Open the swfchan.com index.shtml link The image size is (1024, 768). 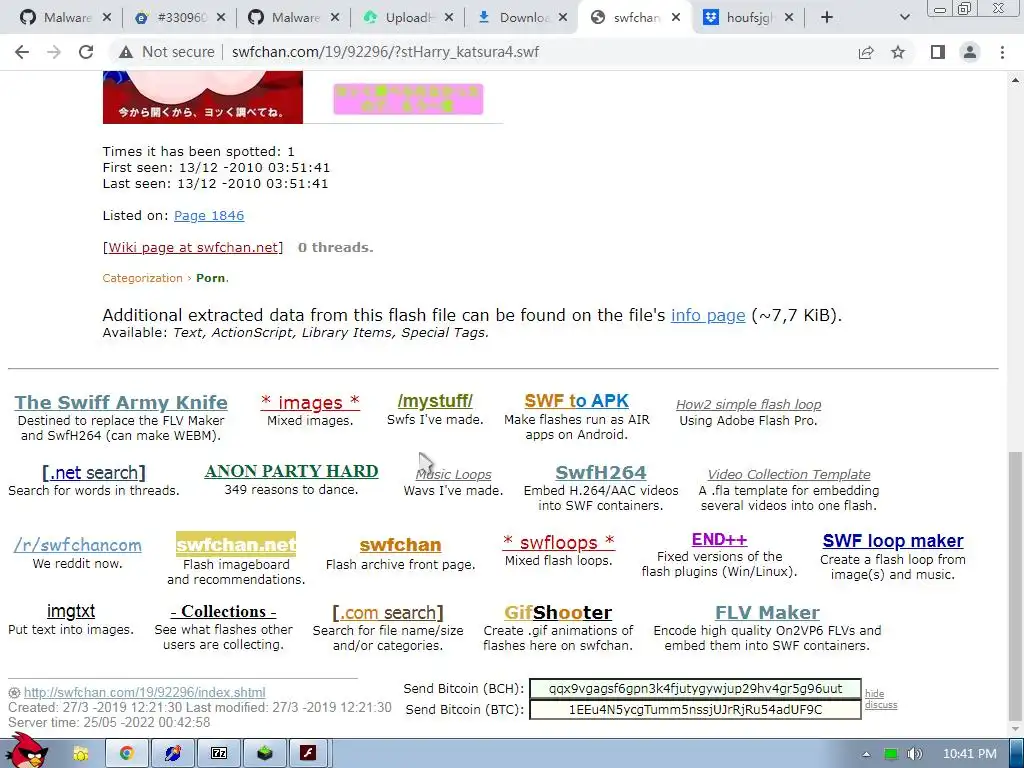144,692
